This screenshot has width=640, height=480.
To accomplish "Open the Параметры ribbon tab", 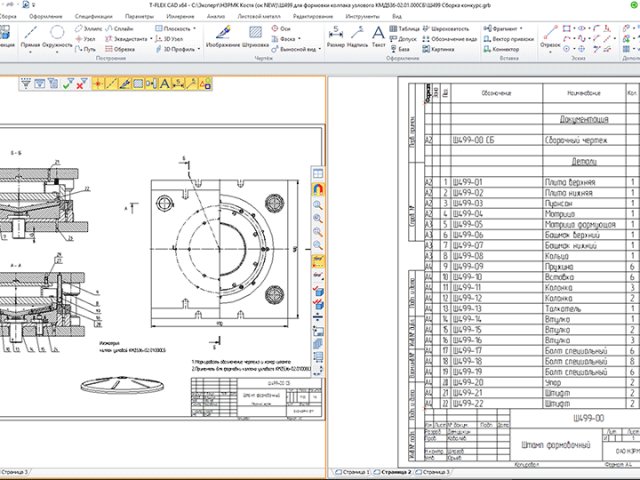I will pyautogui.click(x=139, y=16).
